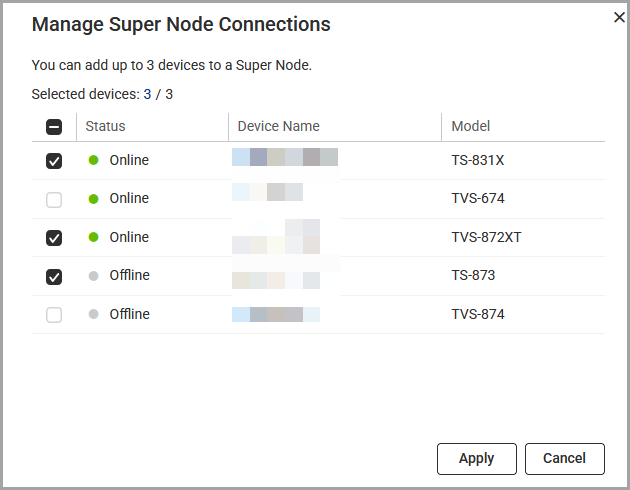Sort by the Status column header
The width and height of the screenshot is (630, 490).
[105, 126]
